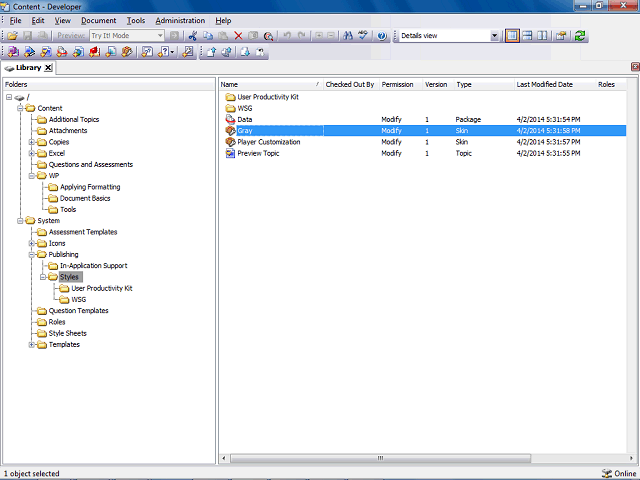
Task: Collapse the System folder node
Action: pos(20,221)
